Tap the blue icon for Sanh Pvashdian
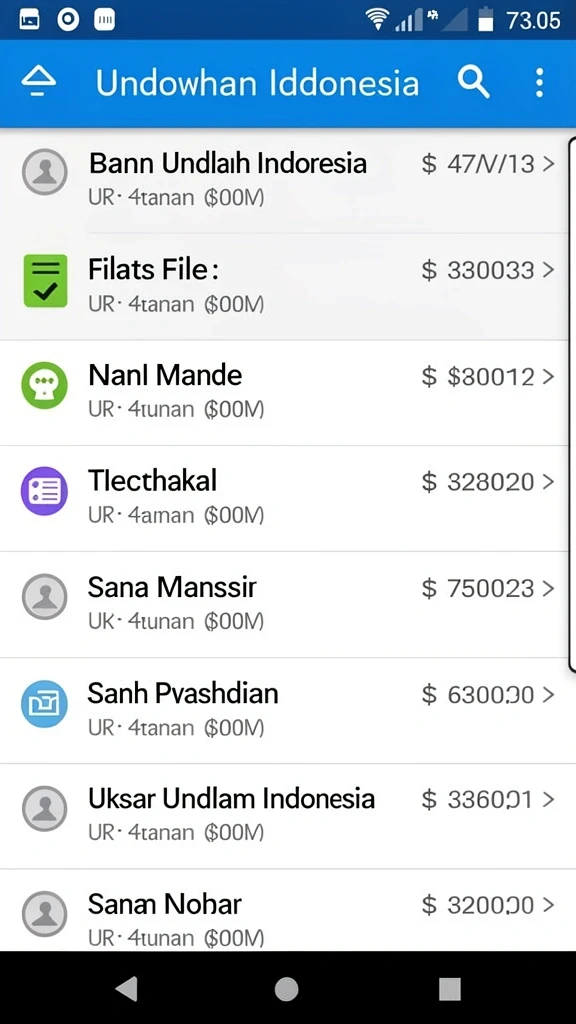 (44, 703)
